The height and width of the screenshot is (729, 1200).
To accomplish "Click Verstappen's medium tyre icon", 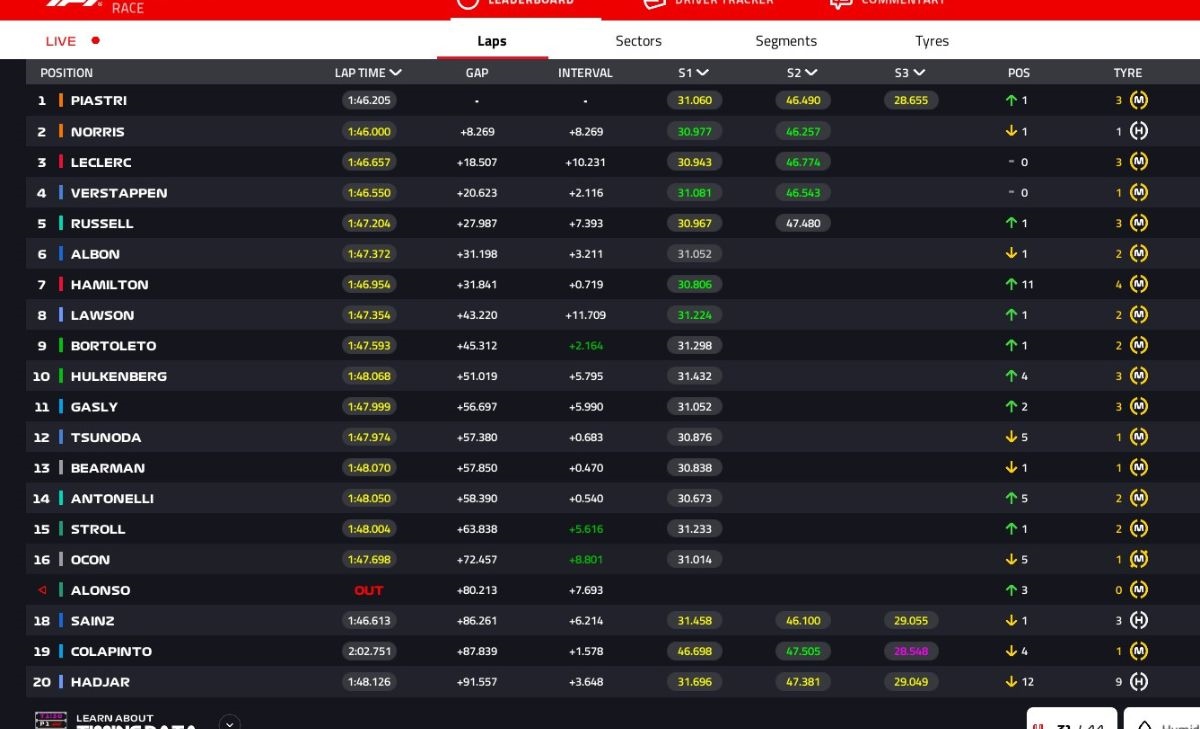I will tap(1138, 192).
